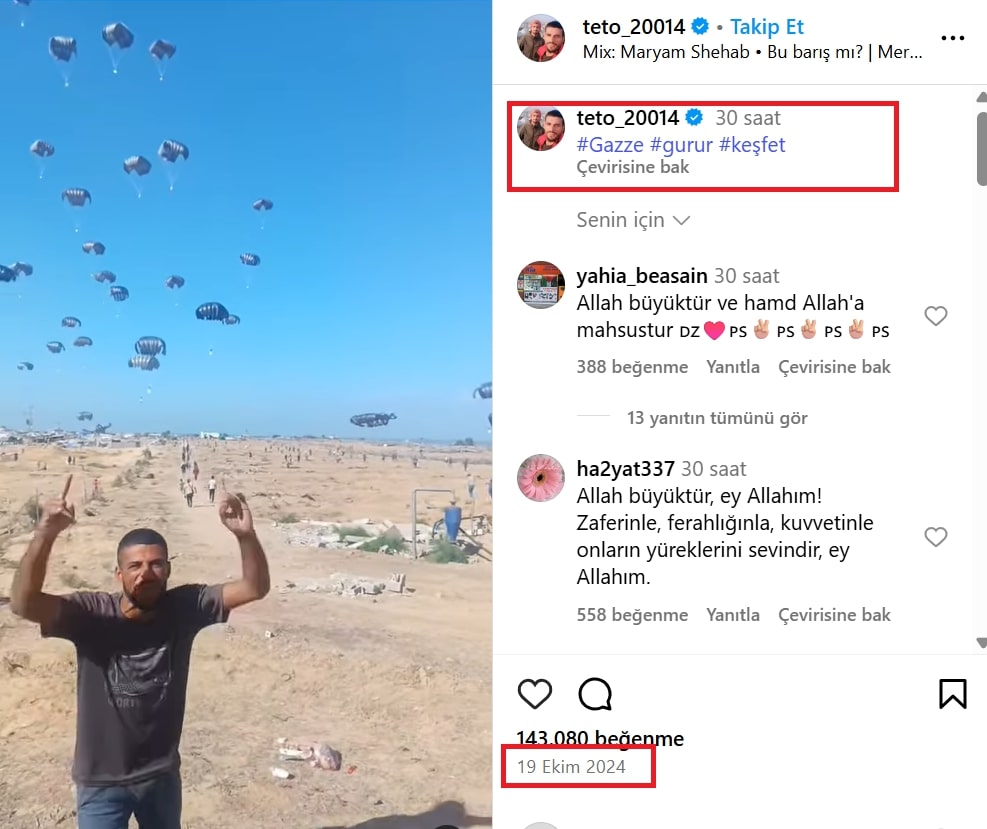This screenshot has height=829, width=987.
Task: Save post with bookmark icon
Action: tap(952, 694)
